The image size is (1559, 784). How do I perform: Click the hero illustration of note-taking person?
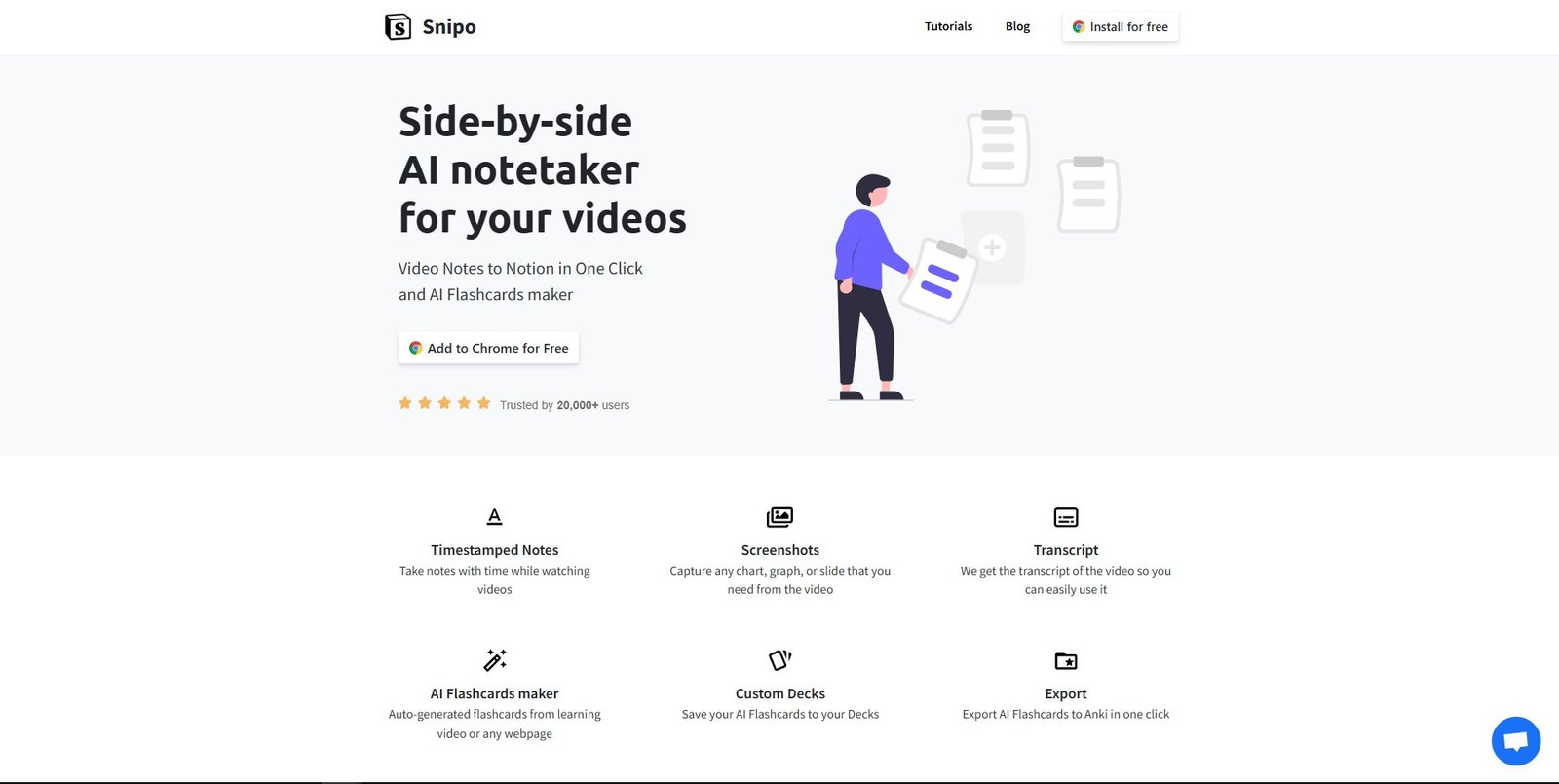(x=974, y=255)
